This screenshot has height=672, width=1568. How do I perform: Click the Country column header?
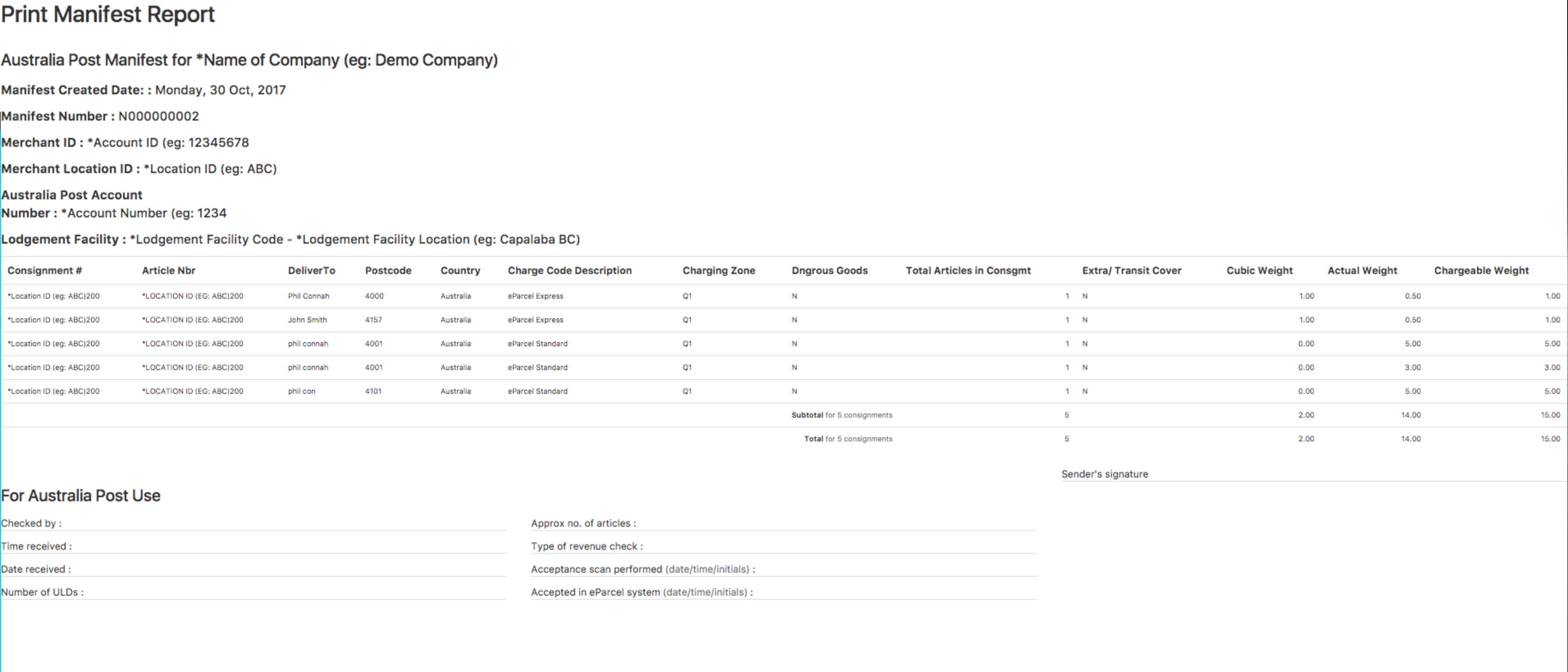[x=460, y=270]
